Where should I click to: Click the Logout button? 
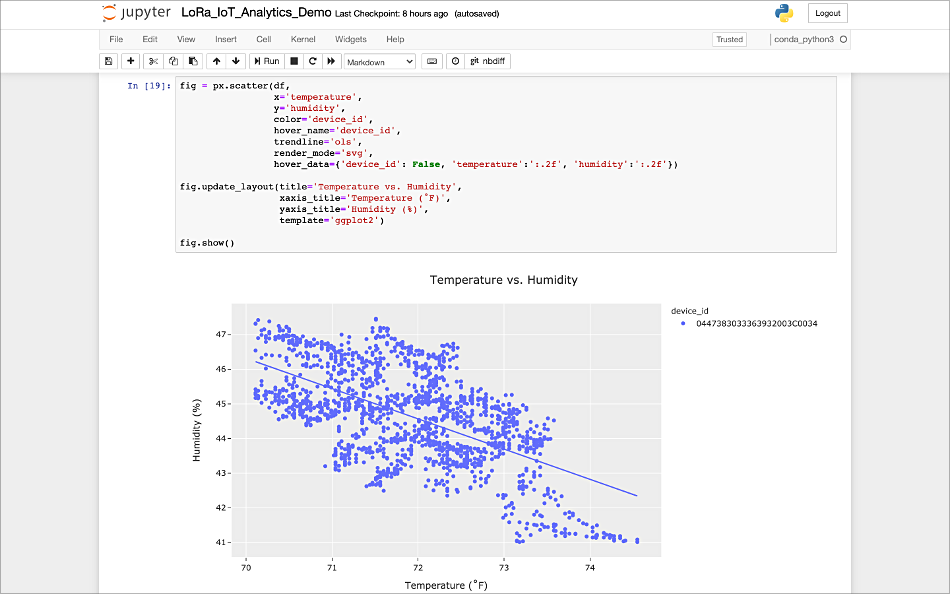pos(827,13)
